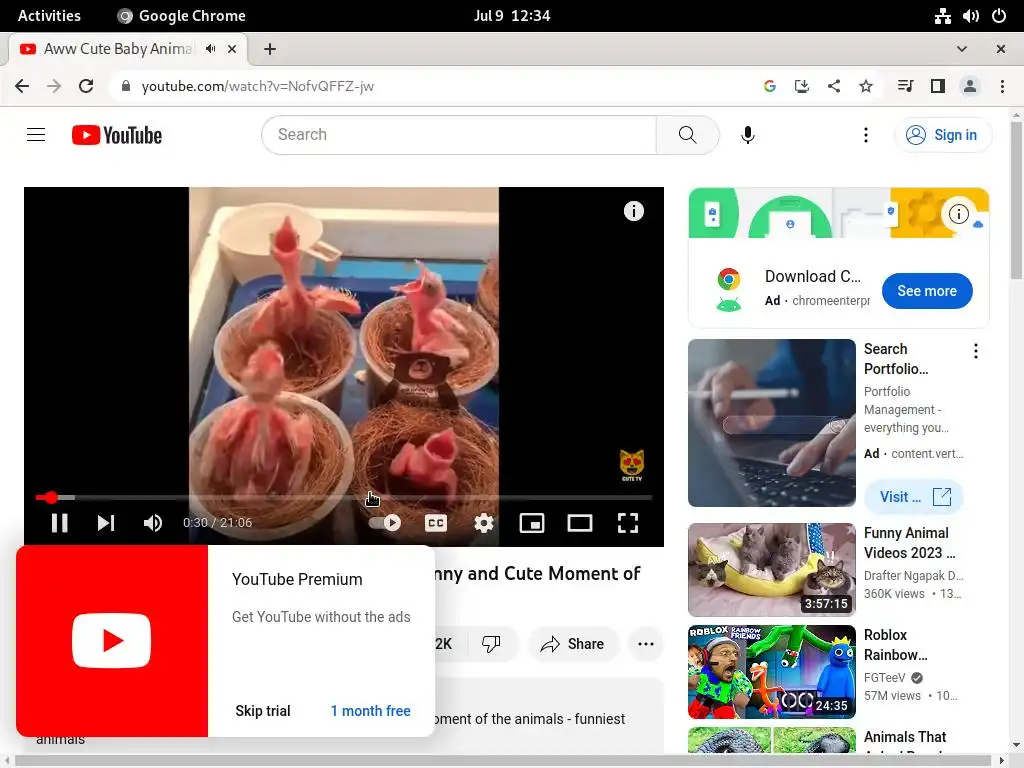Toggle Chrome side panel
Viewport: 1024px width, 768px height.
[x=938, y=86]
